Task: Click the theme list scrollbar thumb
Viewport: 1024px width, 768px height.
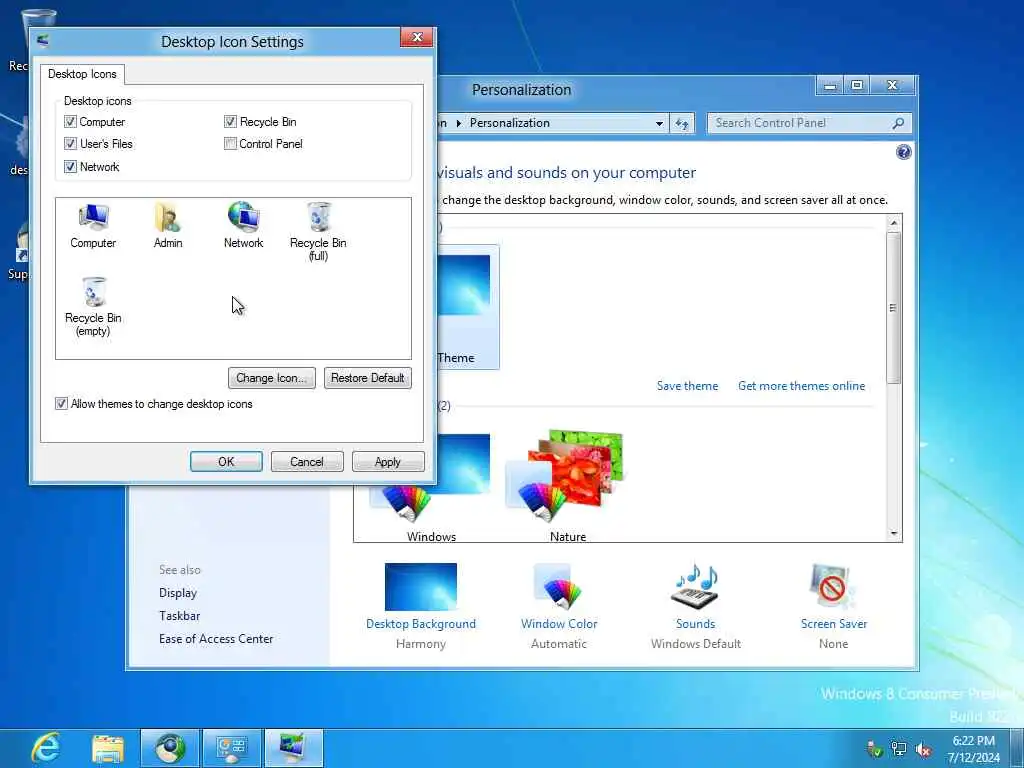Action: coord(894,308)
